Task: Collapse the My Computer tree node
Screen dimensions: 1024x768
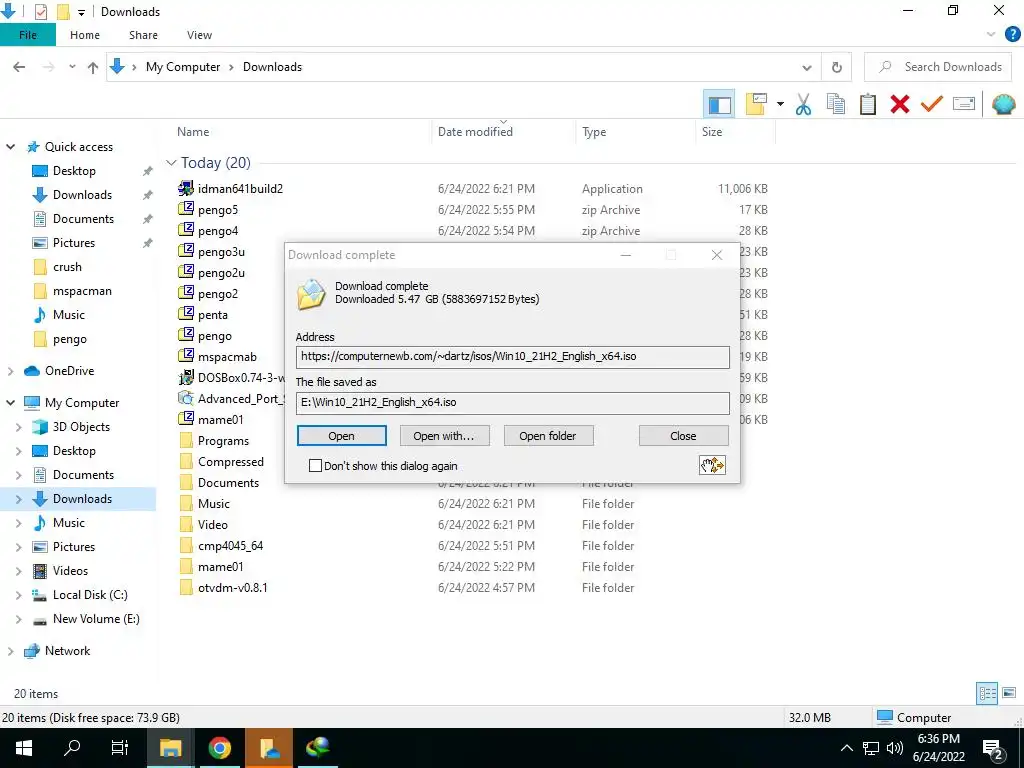Action: pyautogui.click(x=10, y=403)
